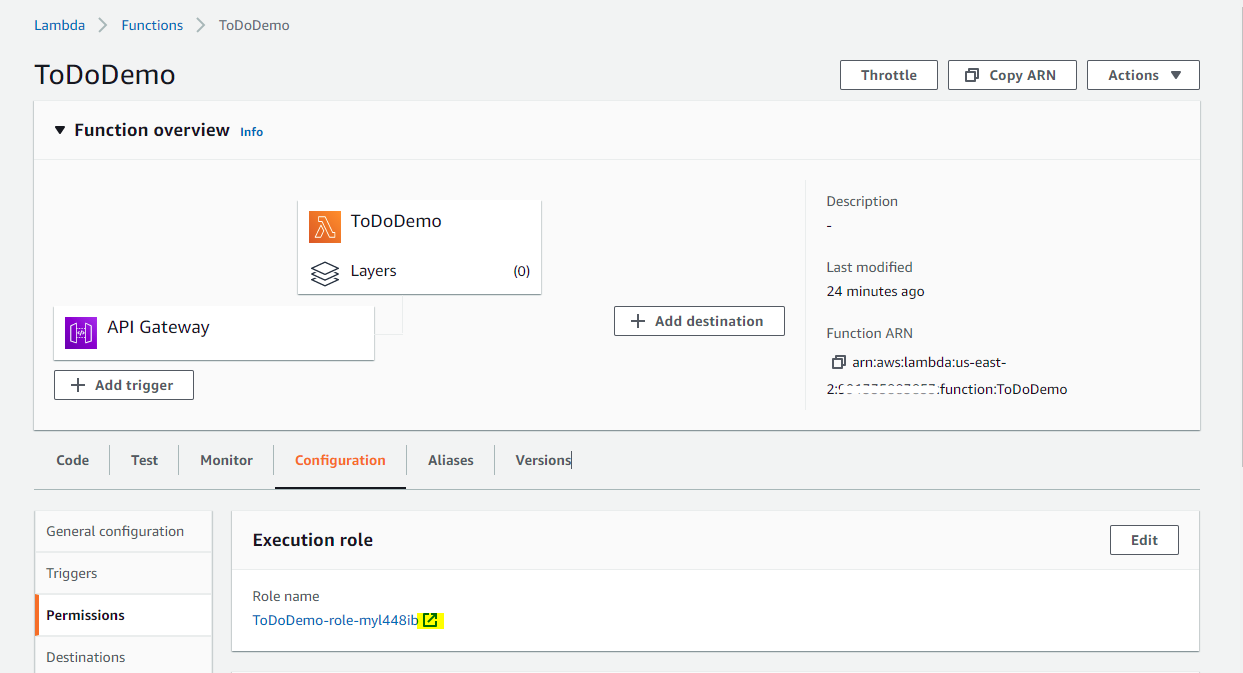Switch to the Aliases tab
Image resolution: width=1243 pixels, height=673 pixels.
[450, 460]
